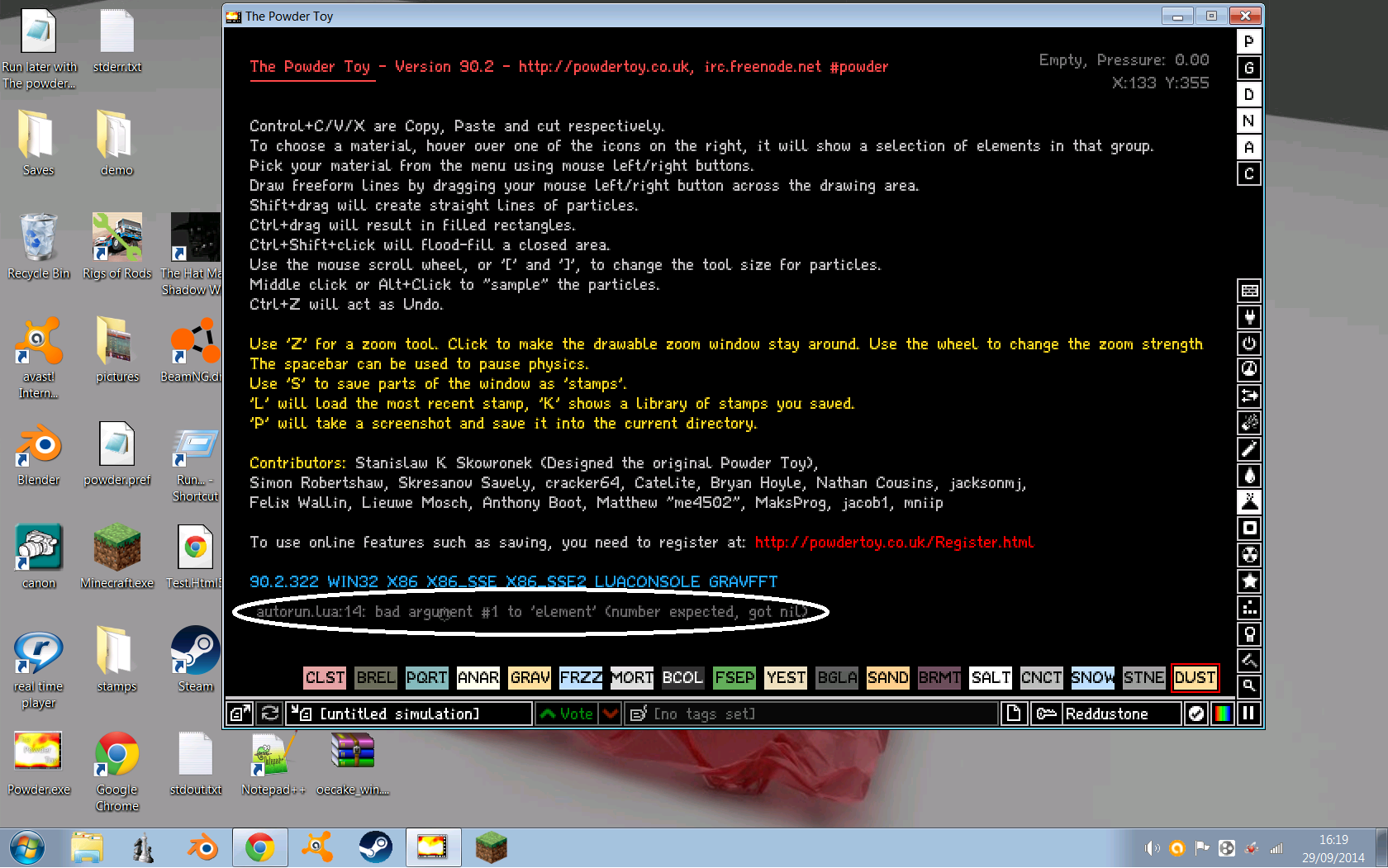This screenshot has height=868, width=1388.
Task: Toggle the P quick option
Action: 1249,41
